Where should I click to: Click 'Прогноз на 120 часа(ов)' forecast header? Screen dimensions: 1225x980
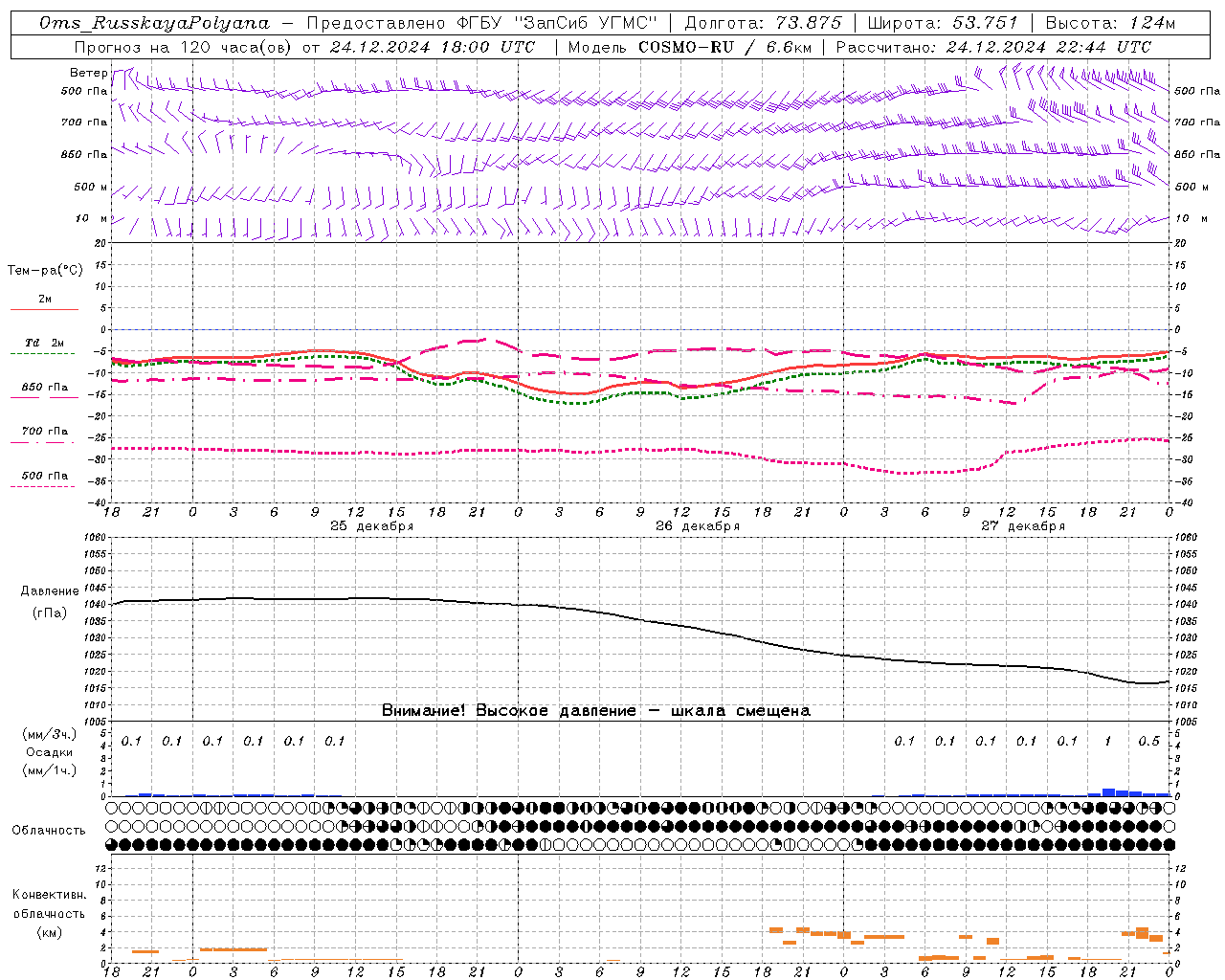(x=184, y=46)
